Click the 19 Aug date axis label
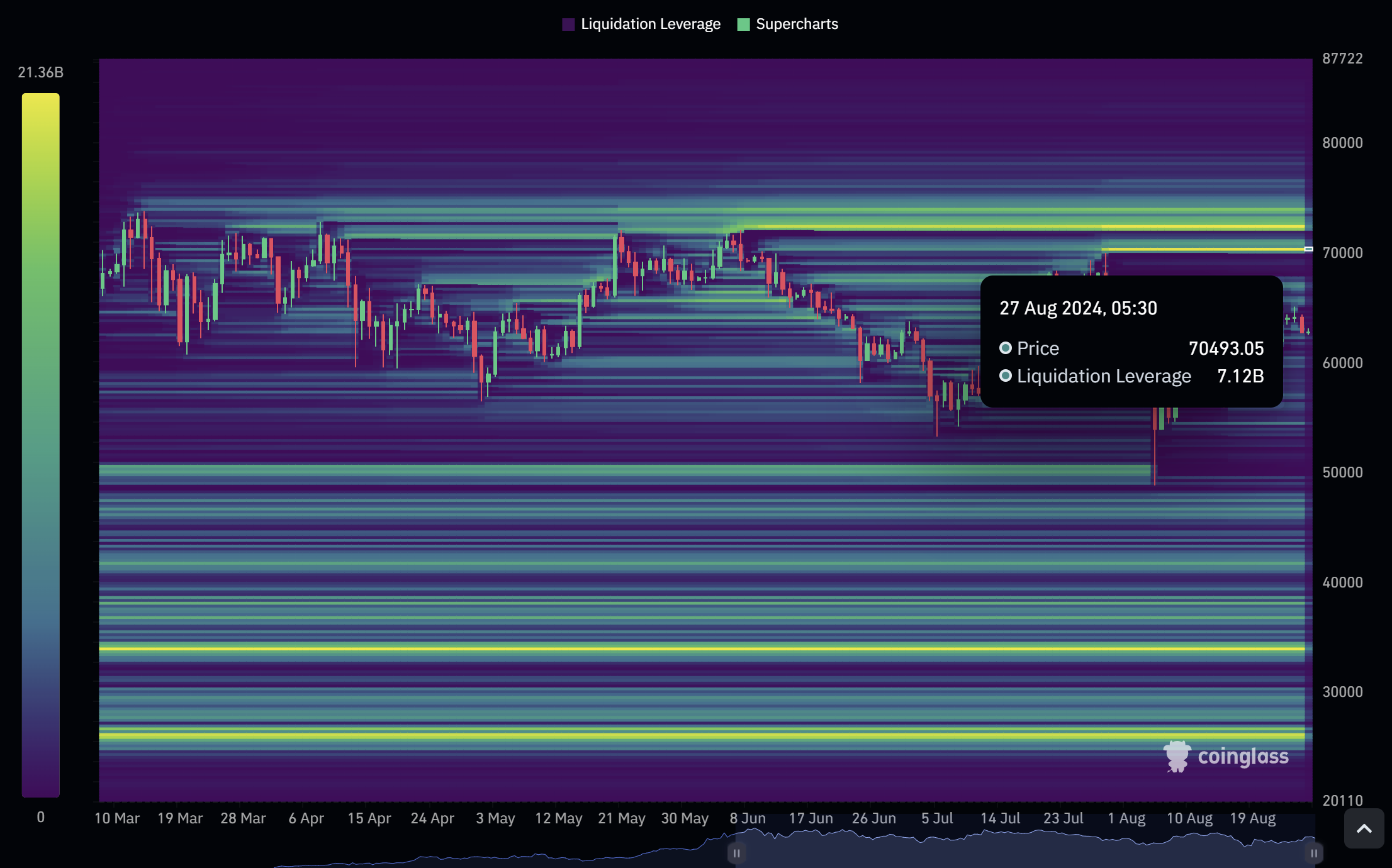1392x868 pixels. click(1252, 818)
